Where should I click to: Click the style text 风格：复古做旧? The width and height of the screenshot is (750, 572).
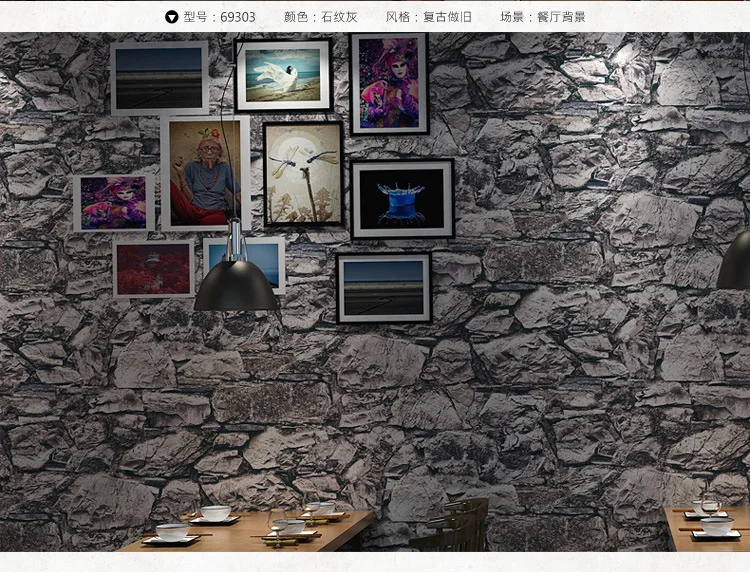pyautogui.click(x=429, y=17)
